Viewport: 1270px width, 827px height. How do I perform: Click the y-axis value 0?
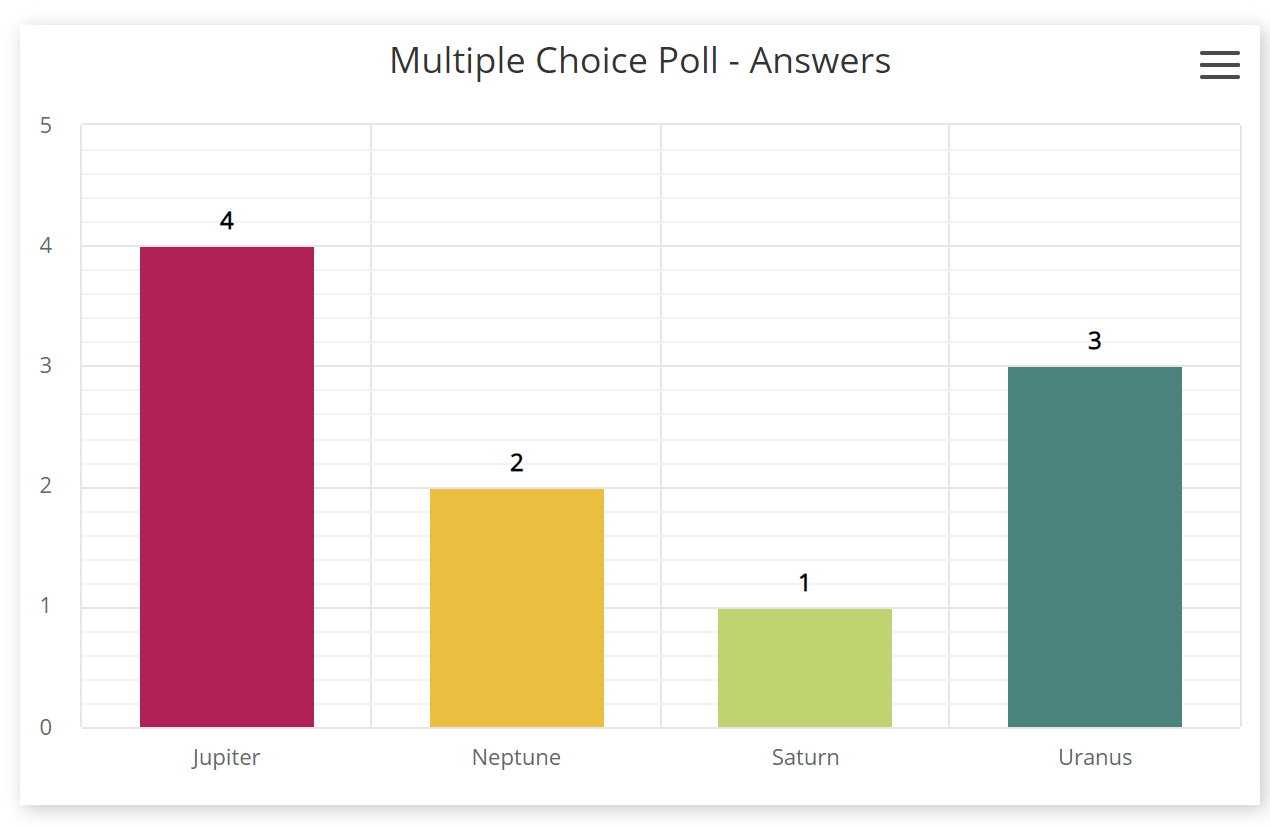point(46,728)
